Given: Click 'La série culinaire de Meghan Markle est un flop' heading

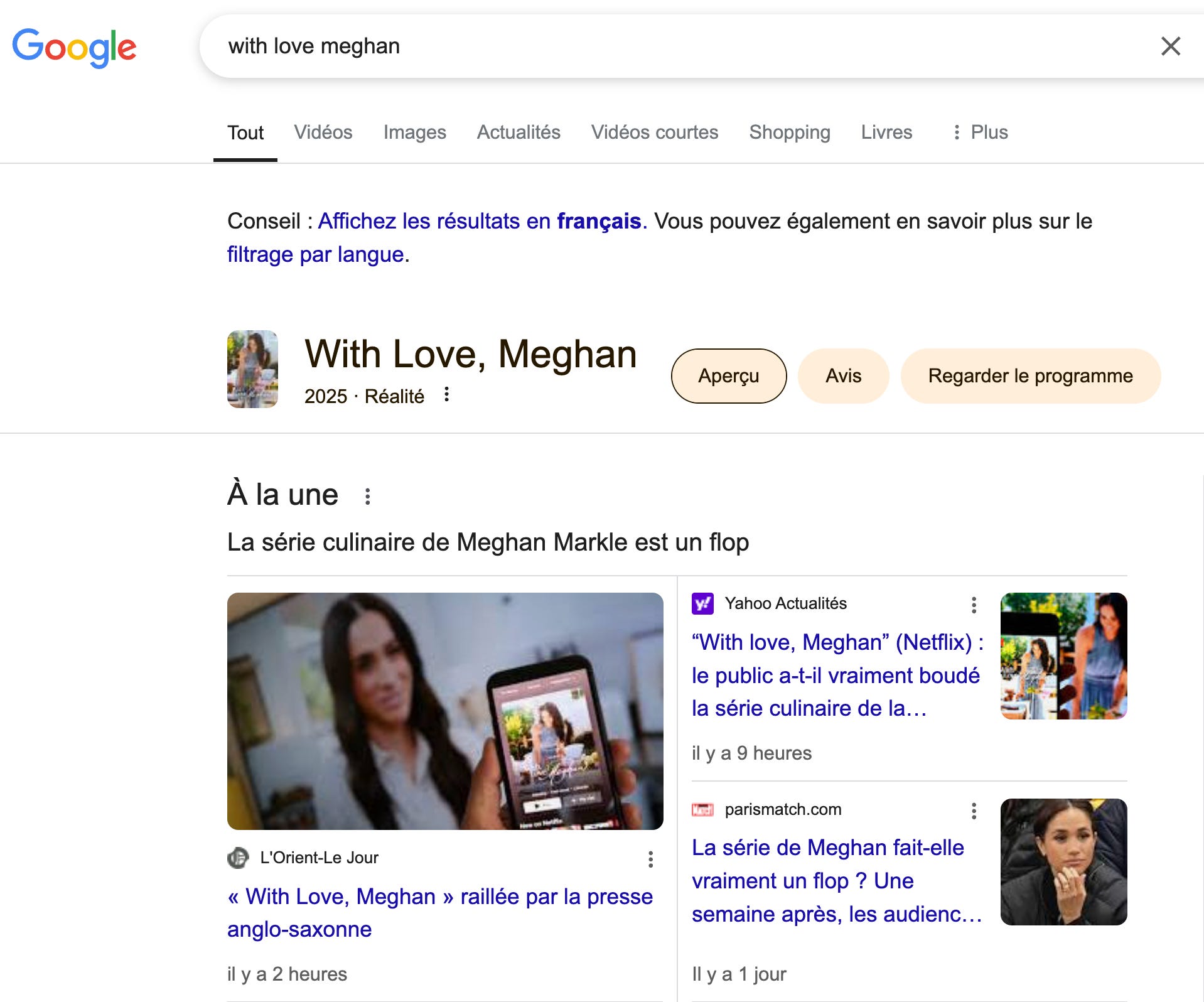Looking at the screenshot, I should point(488,542).
